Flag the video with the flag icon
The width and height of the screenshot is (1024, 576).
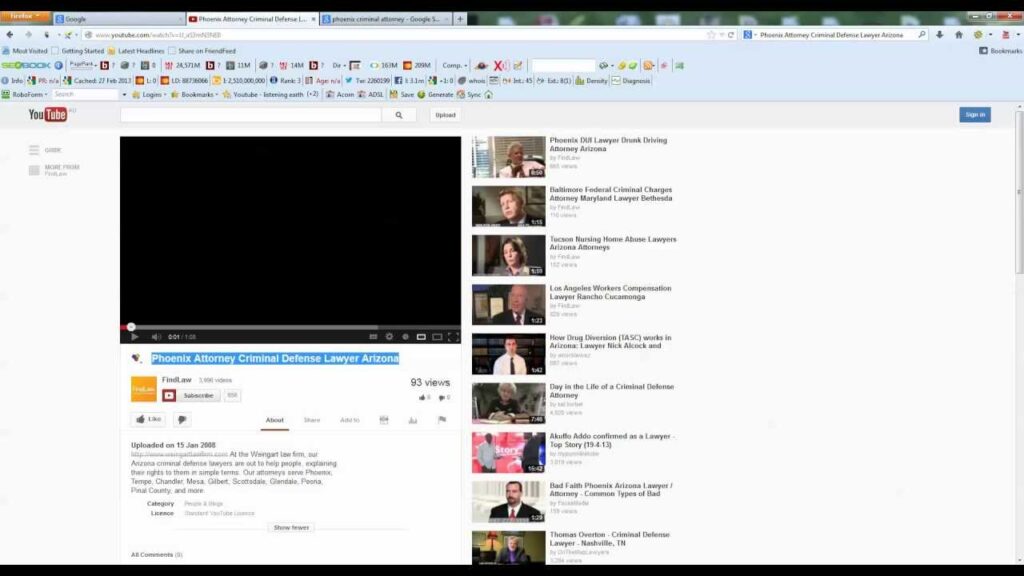tap(442, 420)
